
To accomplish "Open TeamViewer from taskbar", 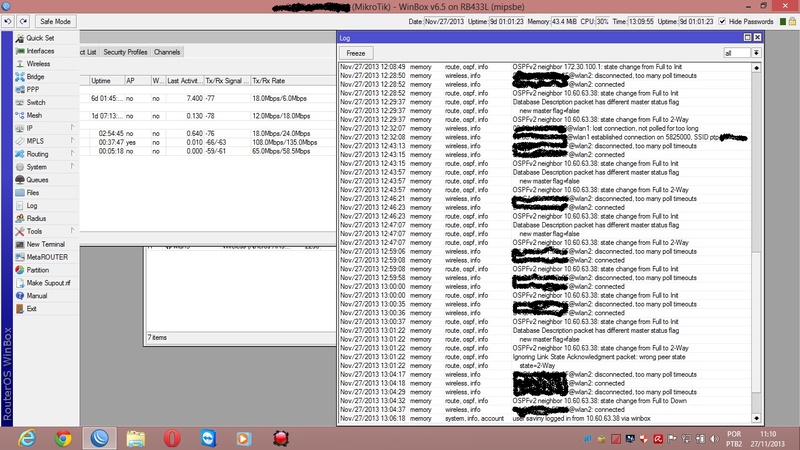I will pos(208,438).
